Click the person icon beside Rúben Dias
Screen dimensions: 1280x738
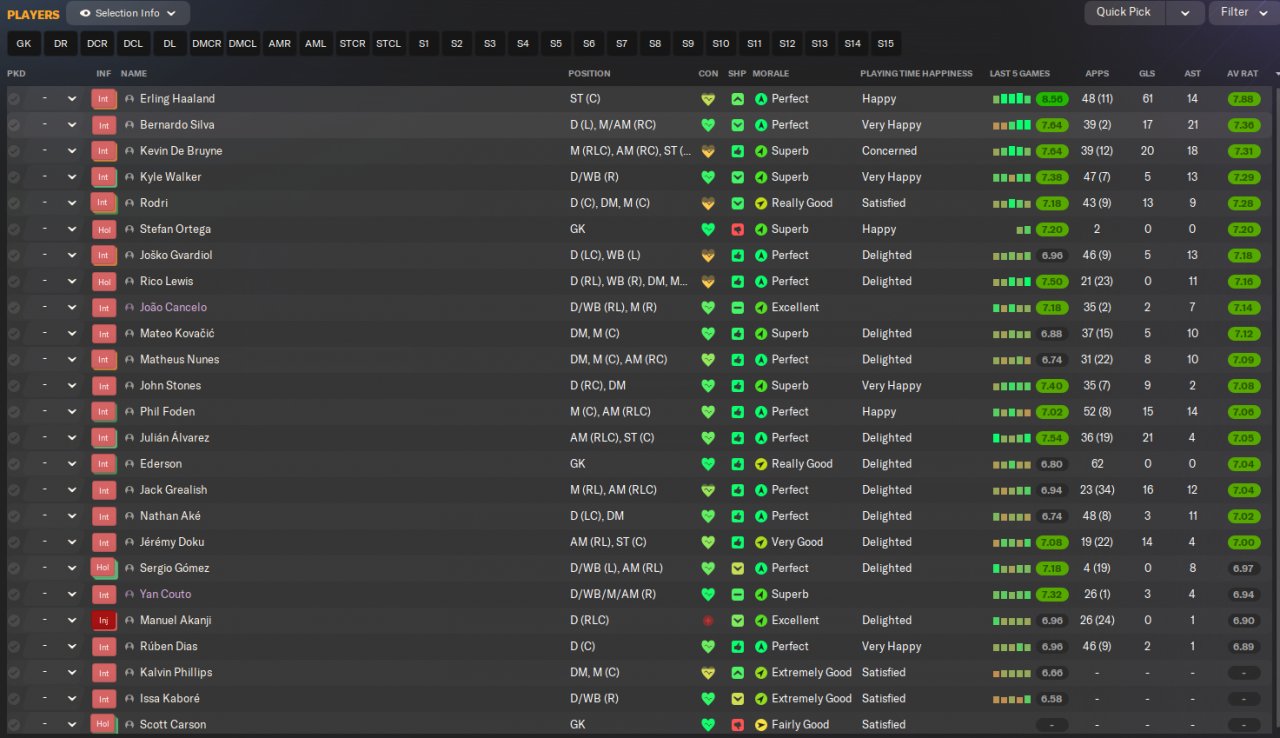coord(130,647)
